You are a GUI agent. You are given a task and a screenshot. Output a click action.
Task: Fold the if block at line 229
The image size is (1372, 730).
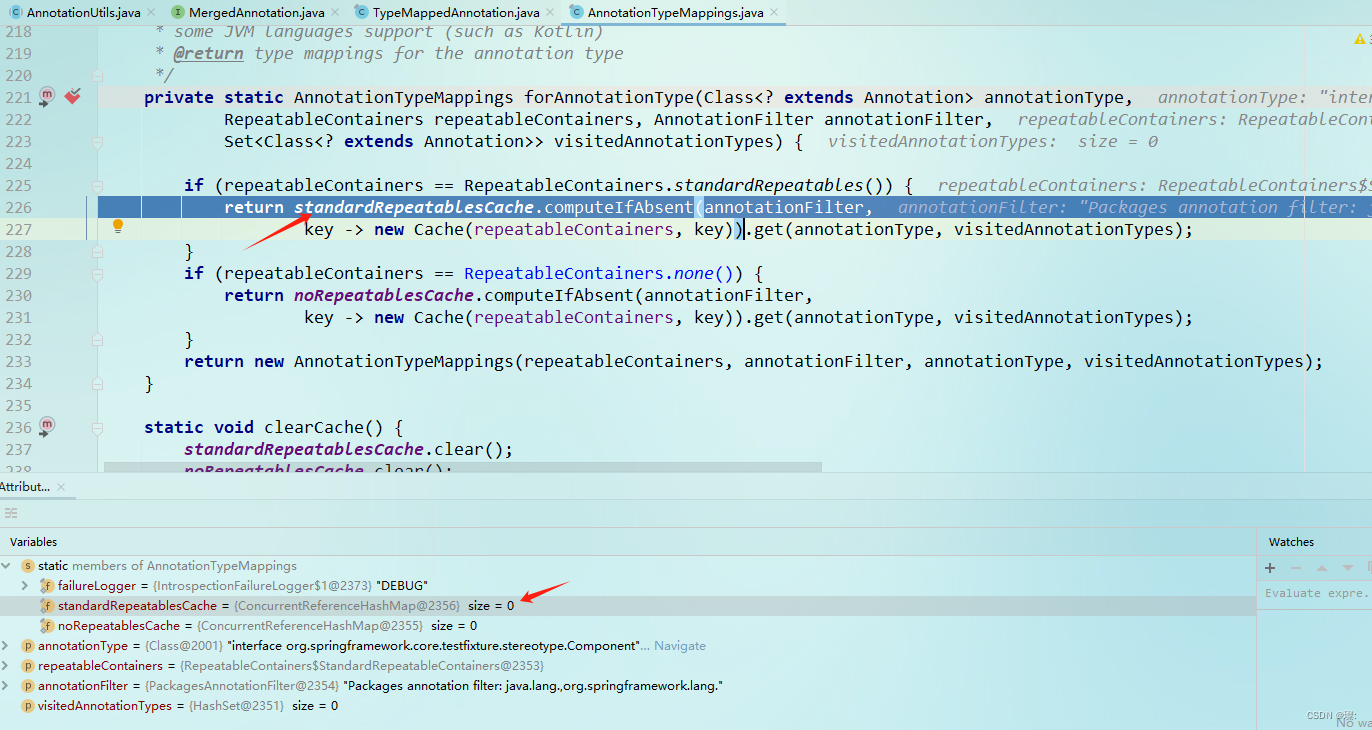click(x=97, y=274)
